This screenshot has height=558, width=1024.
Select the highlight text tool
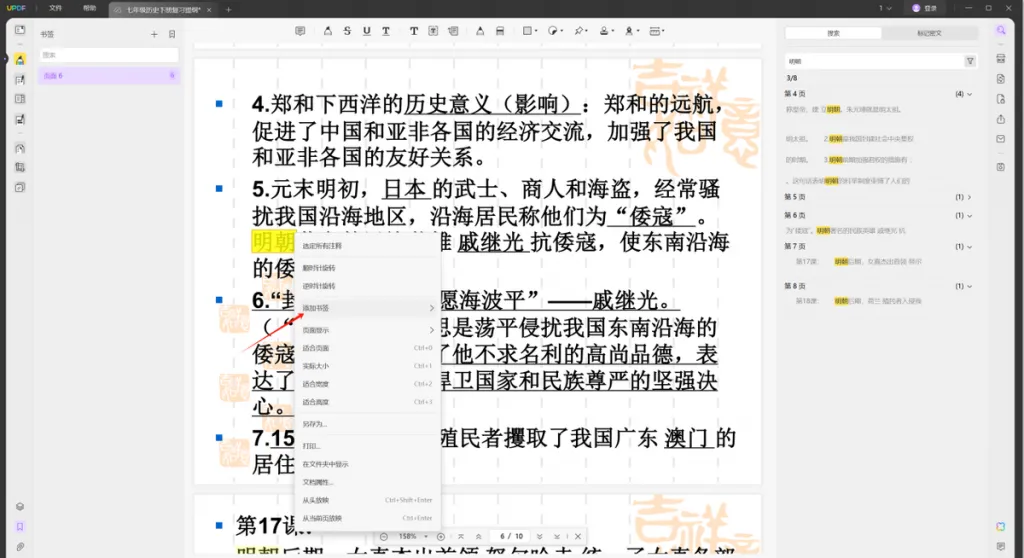point(328,31)
